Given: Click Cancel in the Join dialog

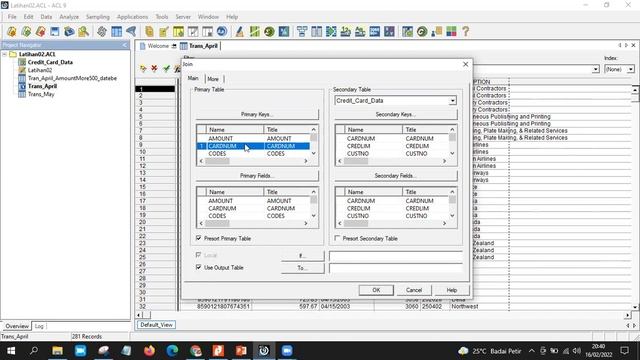Looking at the screenshot, I should (x=414, y=290).
